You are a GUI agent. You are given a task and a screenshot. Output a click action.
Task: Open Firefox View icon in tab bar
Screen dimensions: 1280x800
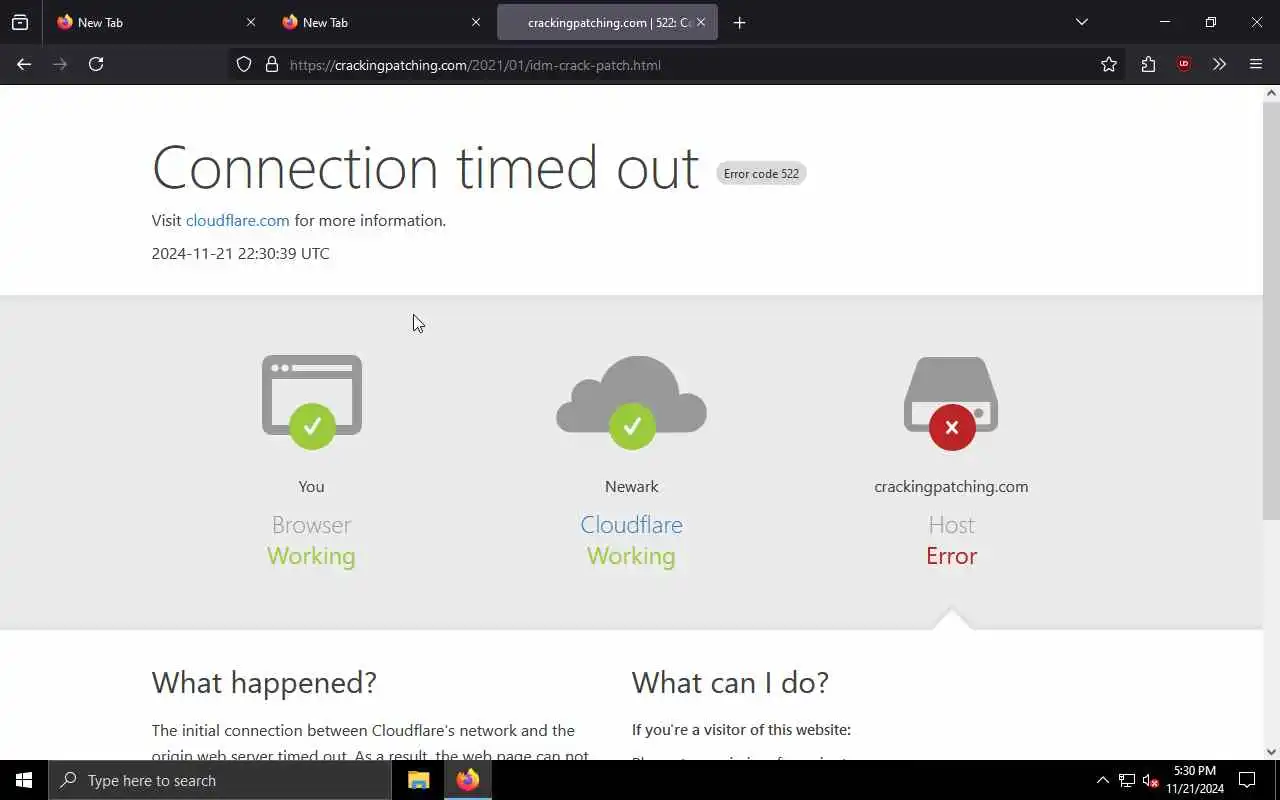pos(20,22)
